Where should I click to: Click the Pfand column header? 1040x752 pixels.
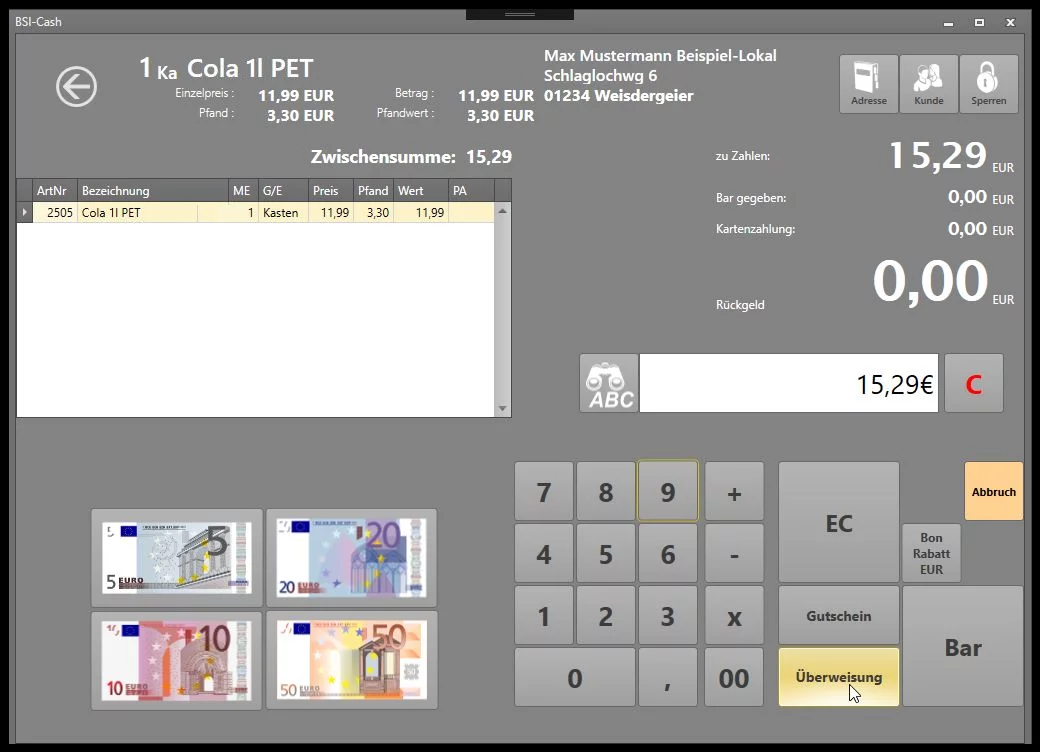[373, 191]
